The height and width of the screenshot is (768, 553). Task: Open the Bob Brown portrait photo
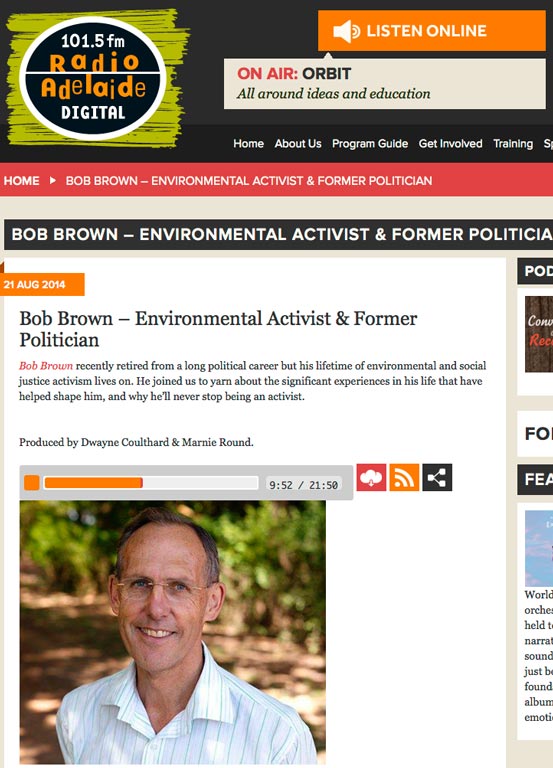point(172,632)
